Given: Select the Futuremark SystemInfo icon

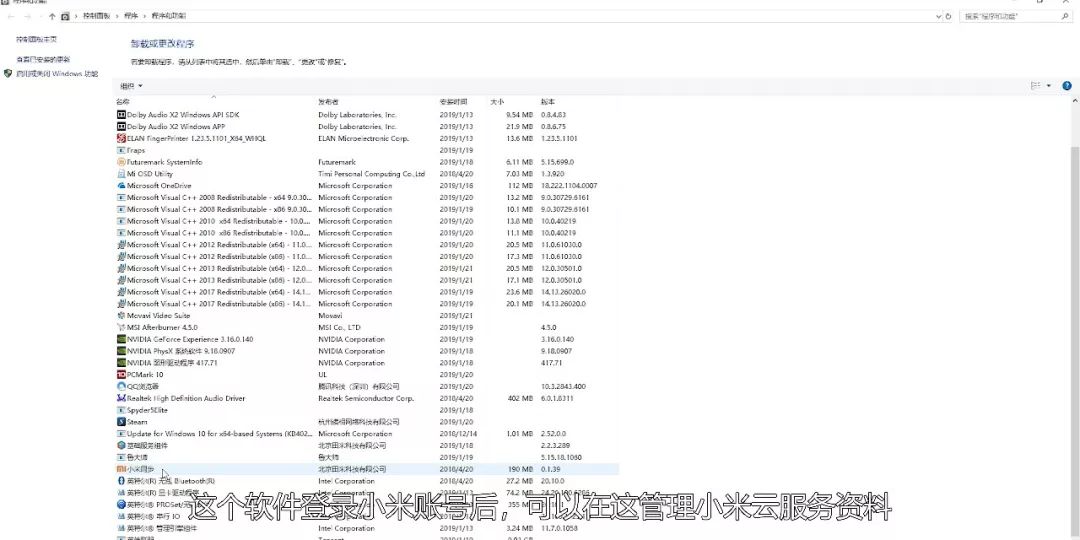Looking at the screenshot, I should (x=121, y=162).
